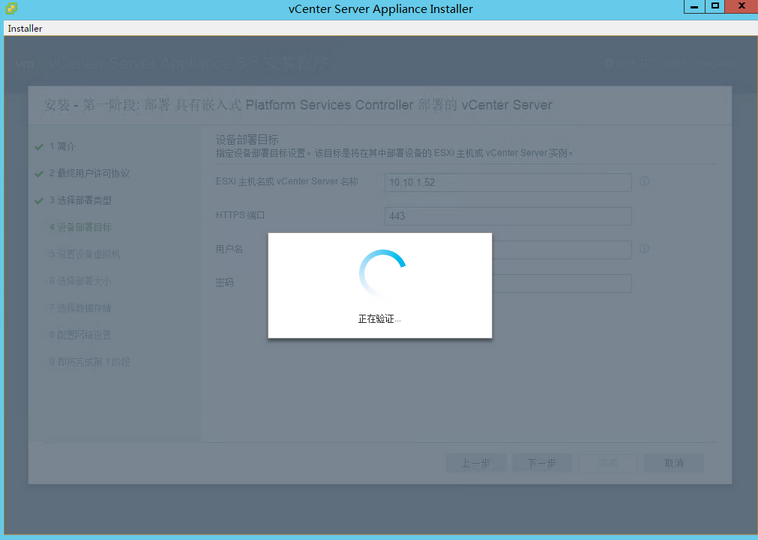Click the info icon beside username field
The height and width of the screenshot is (540, 758).
click(644, 248)
